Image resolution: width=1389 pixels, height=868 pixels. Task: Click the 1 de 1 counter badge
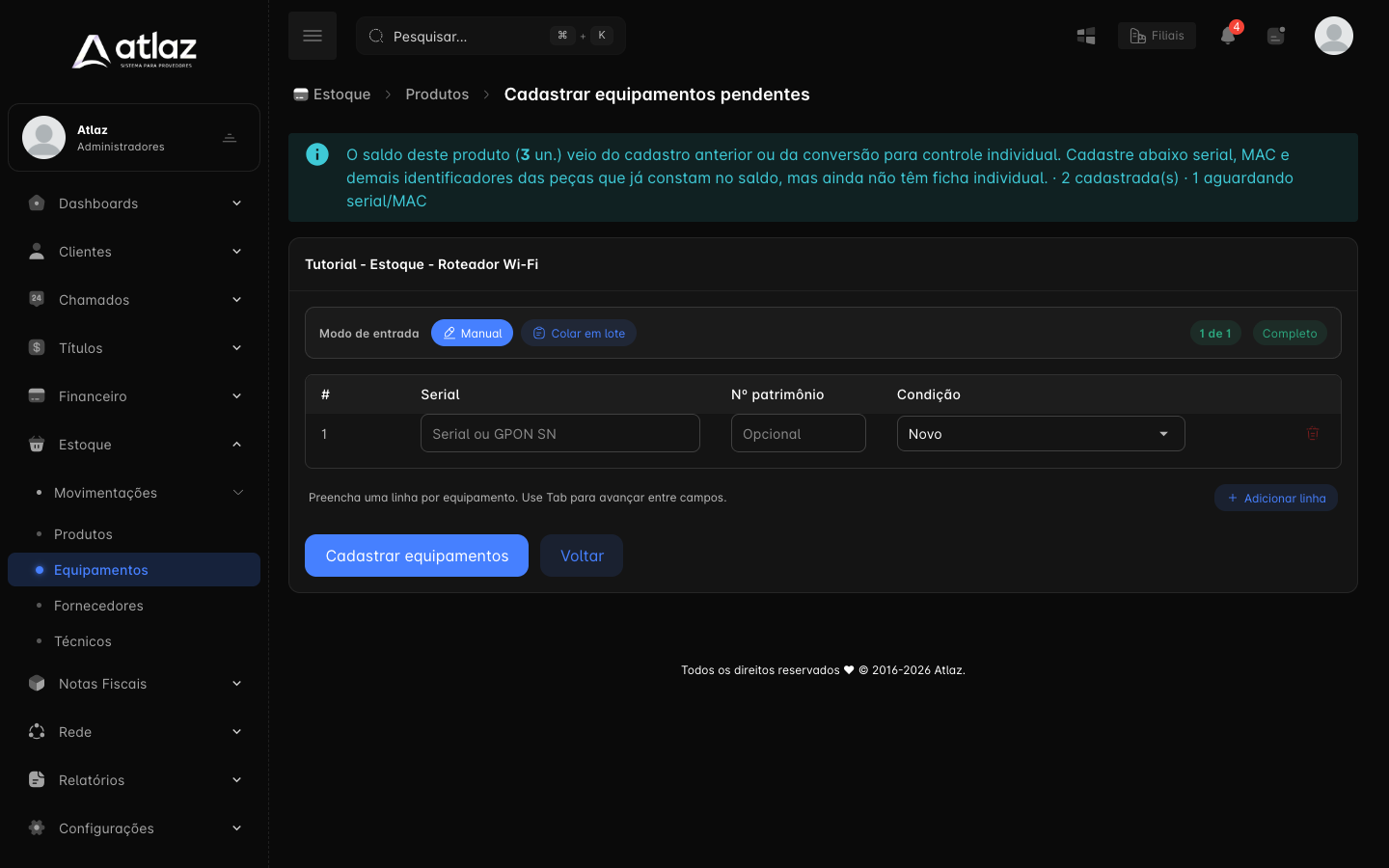(x=1215, y=333)
